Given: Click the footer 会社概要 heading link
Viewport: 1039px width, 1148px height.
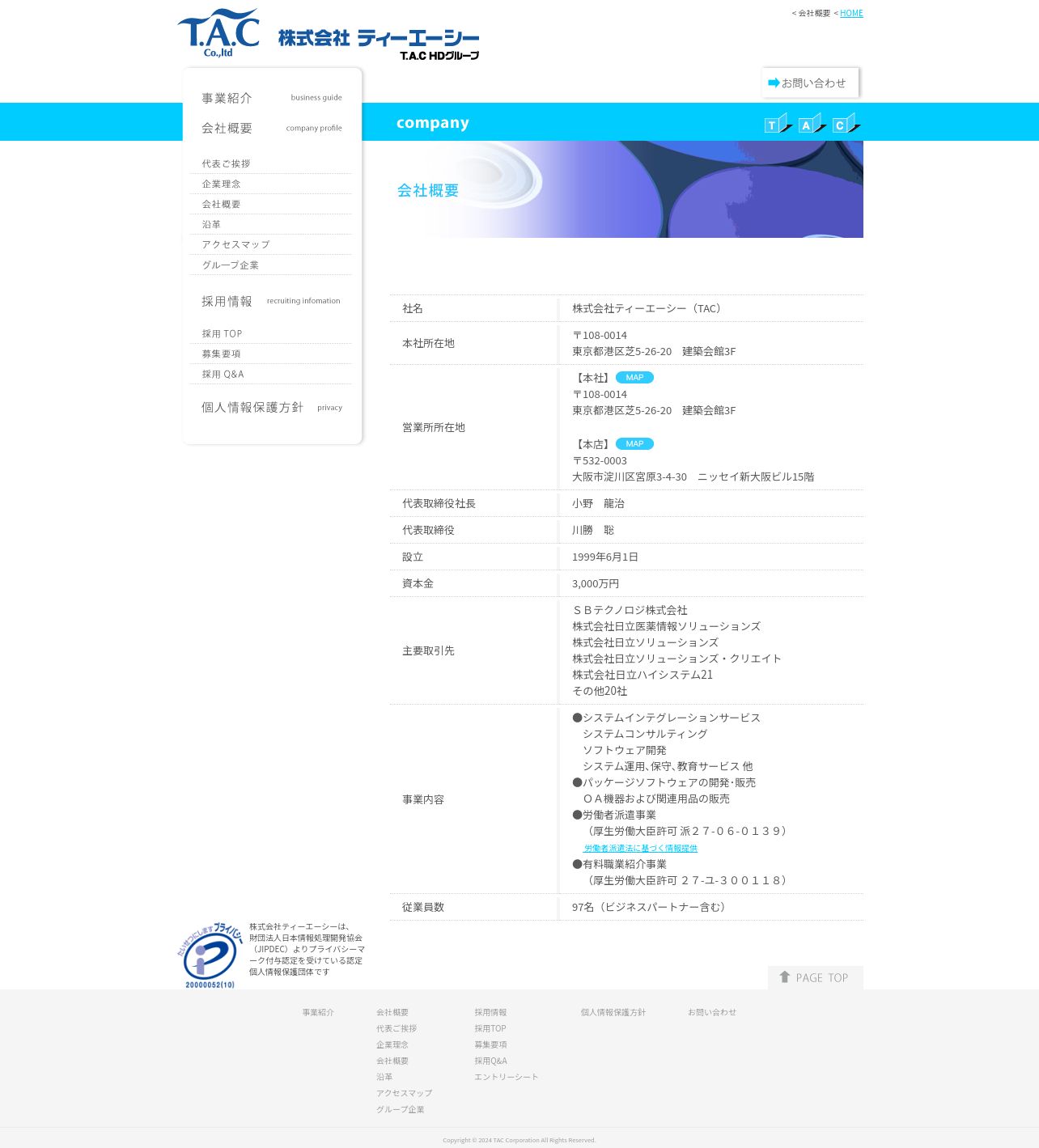Looking at the screenshot, I should tap(392, 1012).
